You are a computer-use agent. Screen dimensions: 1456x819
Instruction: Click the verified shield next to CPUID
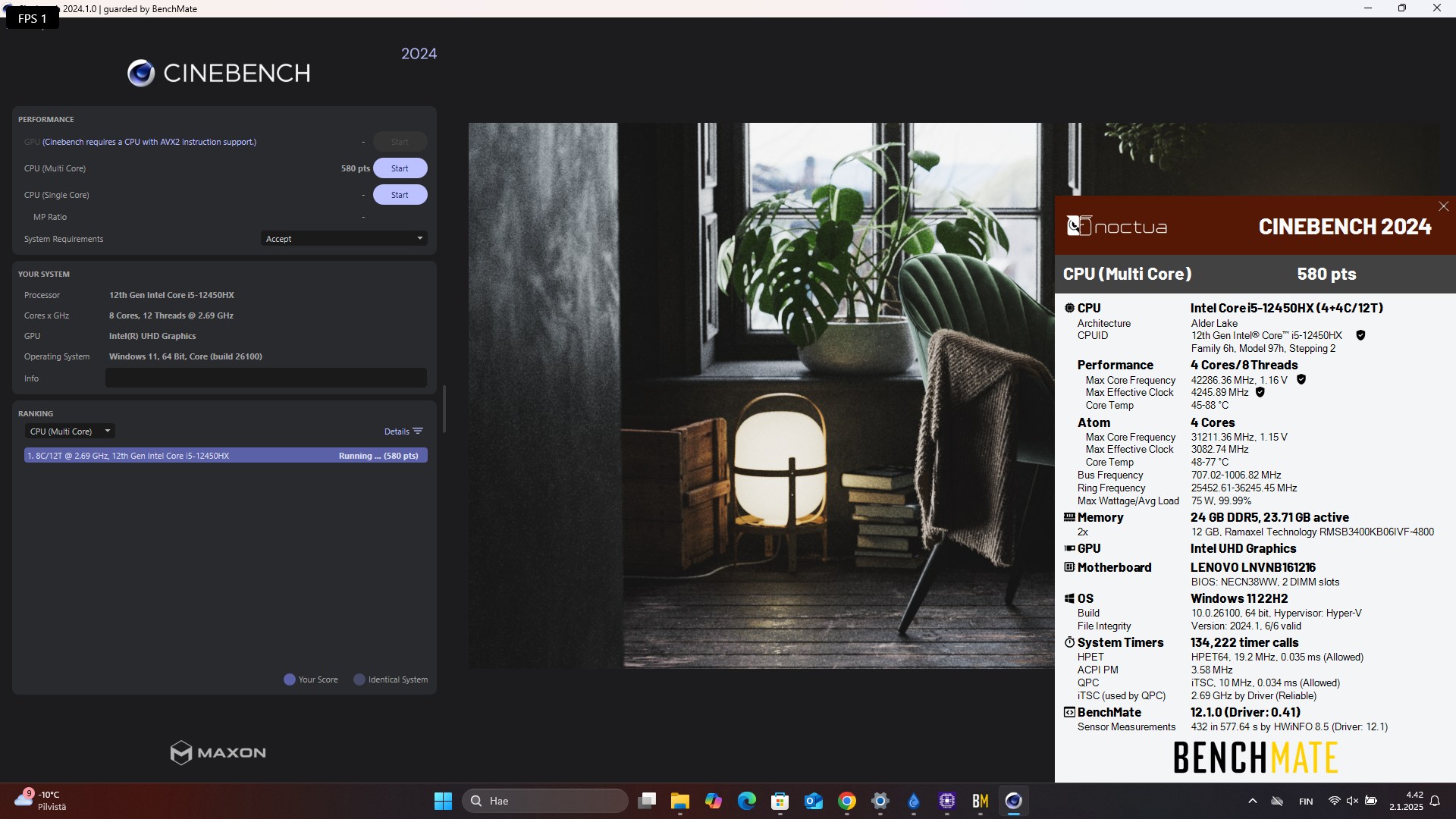click(x=1360, y=335)
